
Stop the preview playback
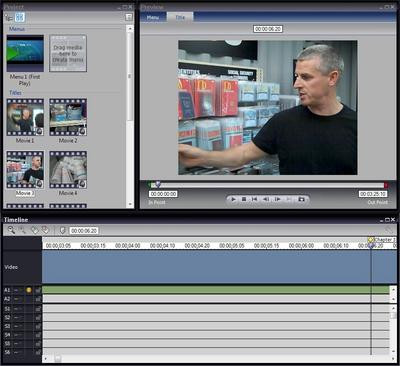(x=244, y=199)
